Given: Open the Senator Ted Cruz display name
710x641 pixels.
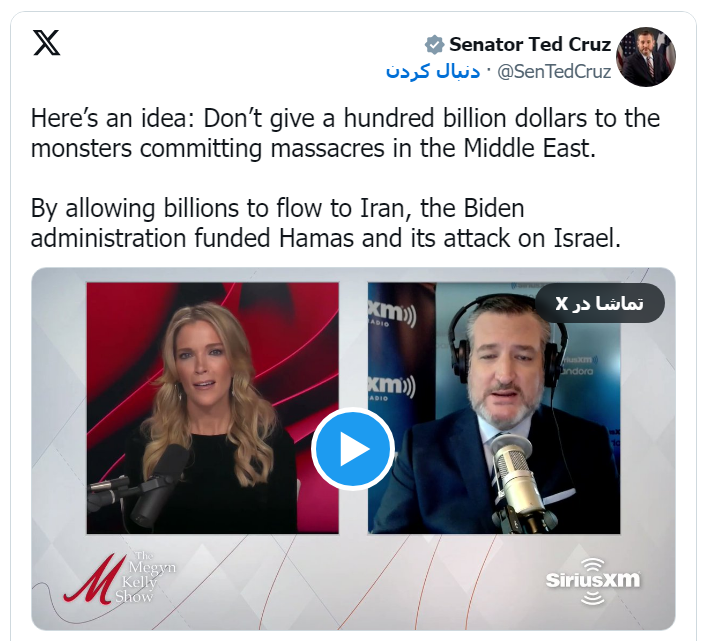Looking at the screenshot, I should point(530,44).
